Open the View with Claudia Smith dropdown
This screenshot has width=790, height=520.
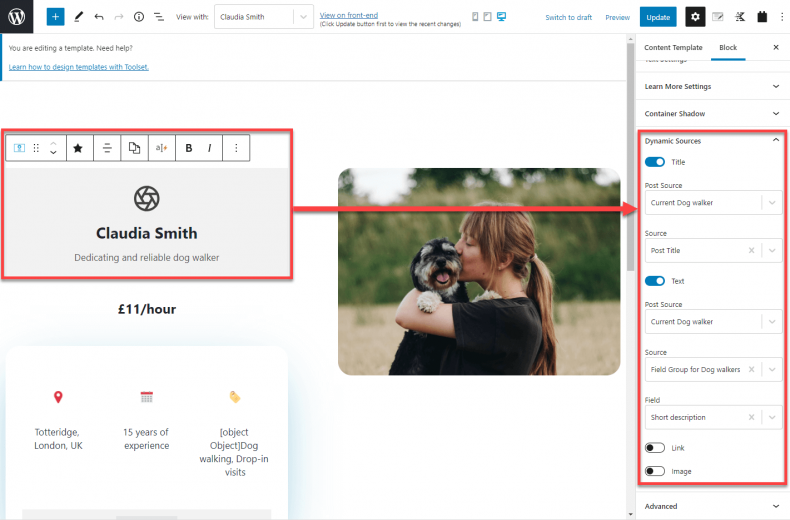(x=264, y=17)
